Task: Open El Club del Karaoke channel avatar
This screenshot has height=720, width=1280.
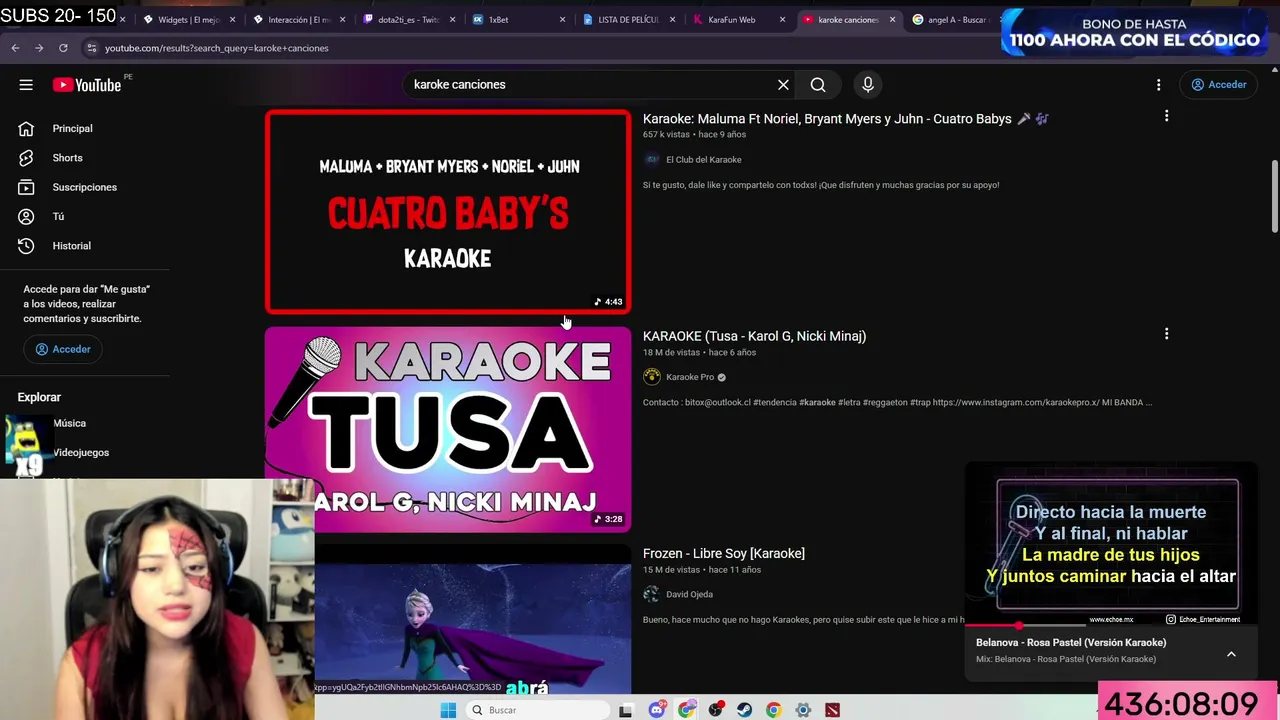Action: click(652, 159)
